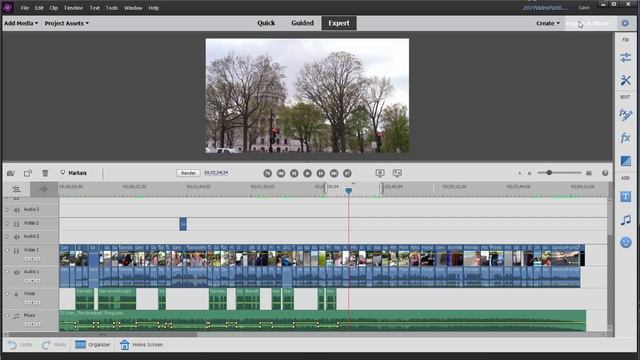Toggle the Music track note icon

(x=17, y=316)
